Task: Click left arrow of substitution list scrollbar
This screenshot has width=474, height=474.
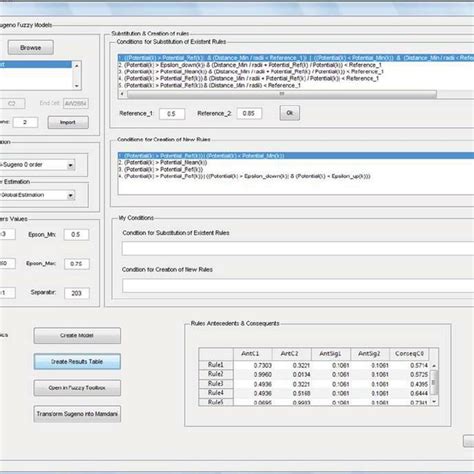Action: point(122,94)
